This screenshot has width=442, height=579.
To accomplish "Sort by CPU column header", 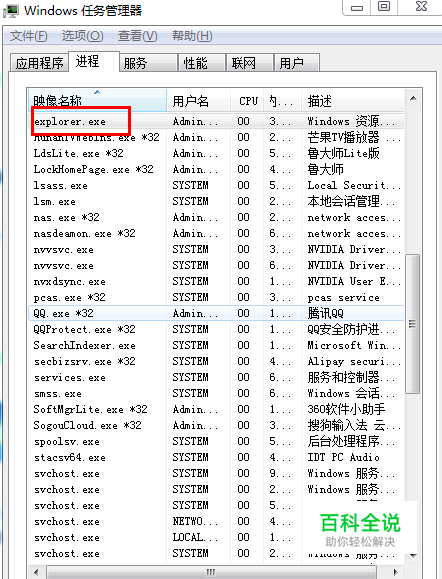I will pyautogui.click(x=247, y=100).
